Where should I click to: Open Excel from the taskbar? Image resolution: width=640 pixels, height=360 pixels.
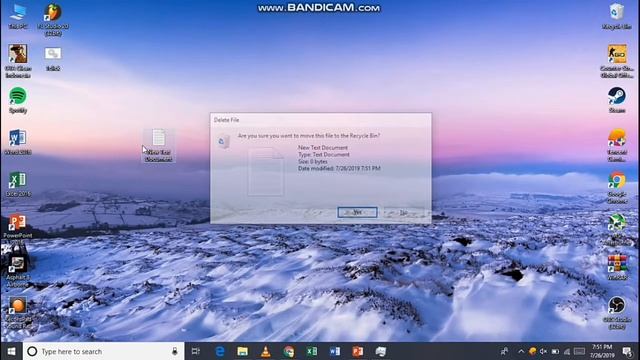tap(312, 351)
